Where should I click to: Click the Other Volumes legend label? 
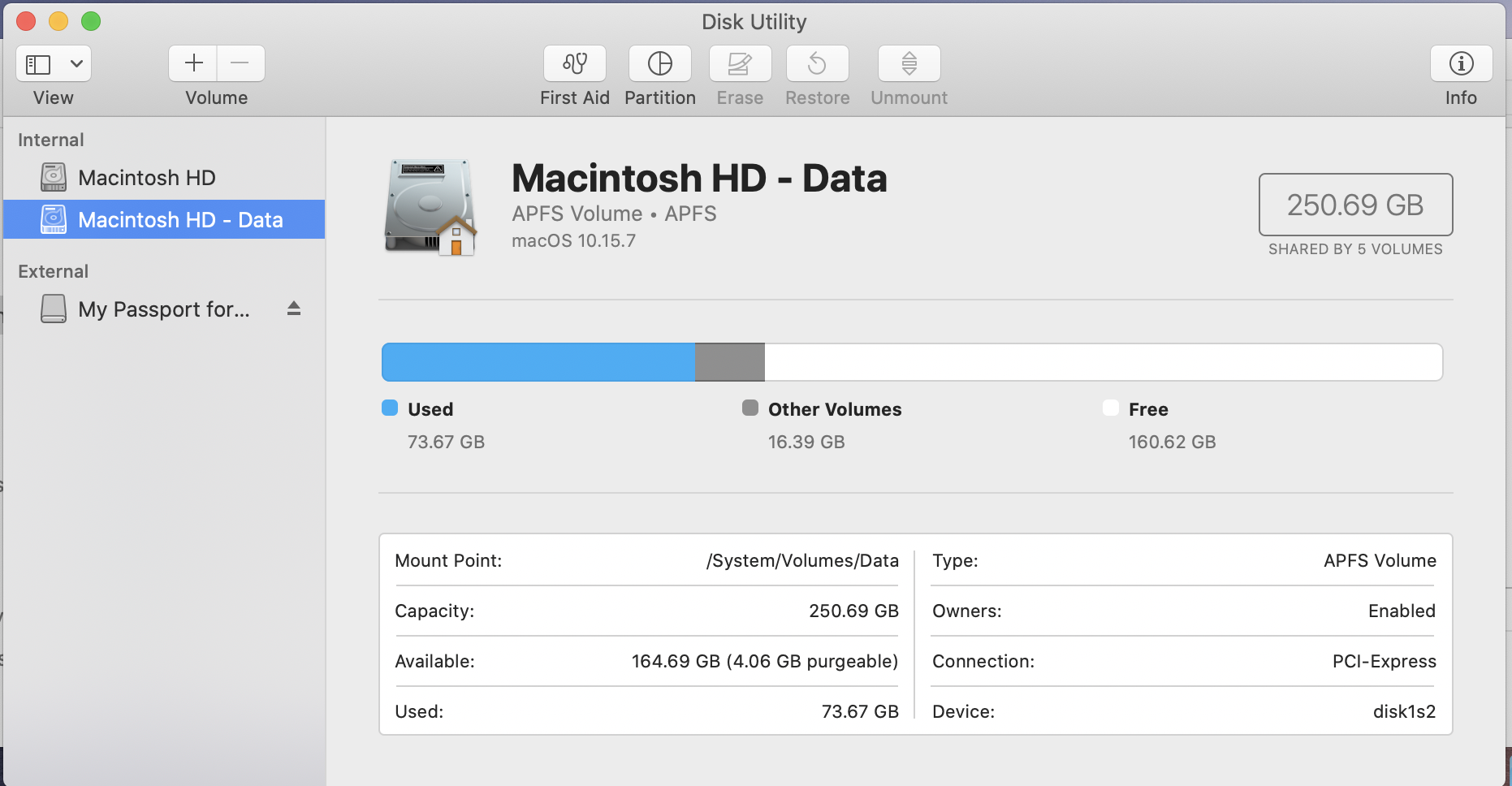(835, 409)
